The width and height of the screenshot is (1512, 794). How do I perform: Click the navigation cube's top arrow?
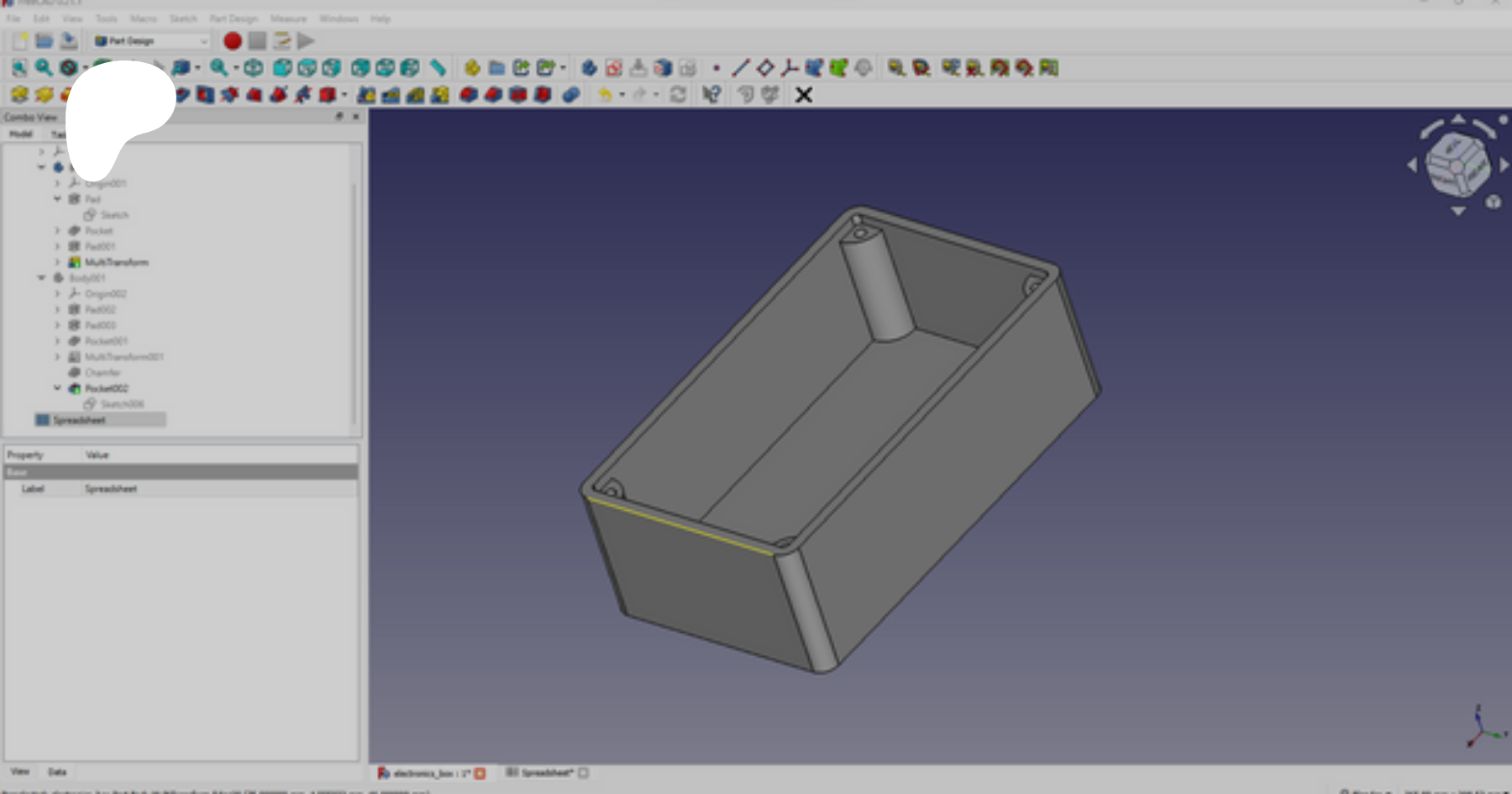click(x=1458, y=120)
